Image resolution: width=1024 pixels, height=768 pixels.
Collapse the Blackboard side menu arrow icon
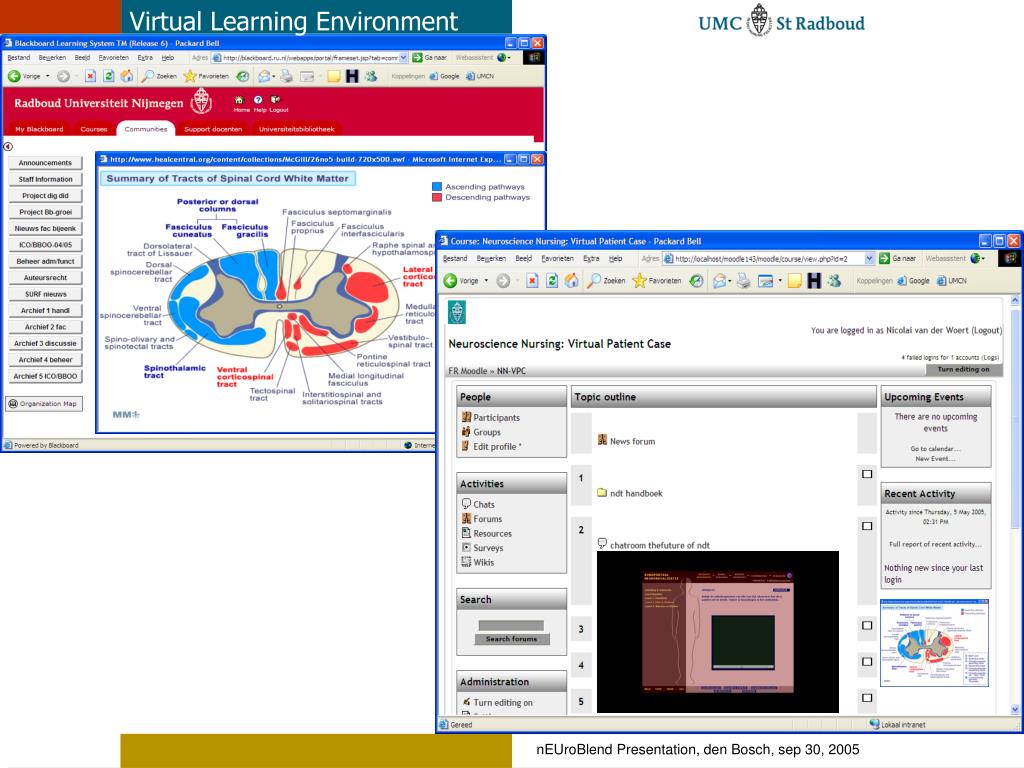click(x=8, y=147)
